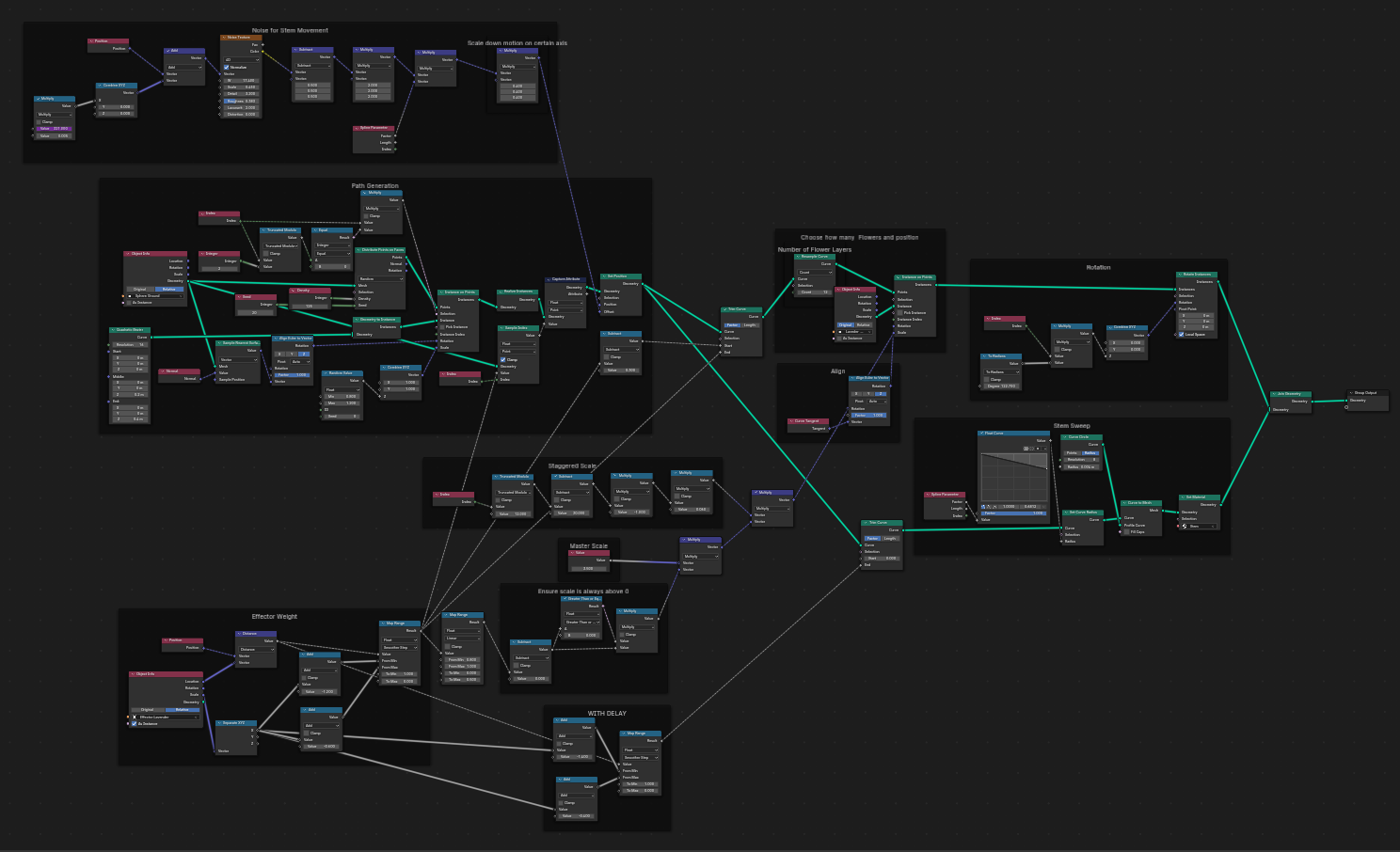This screenshot has width=1400, height=852.
Task: Click the Effector Weight frame label
Action: 275,617
